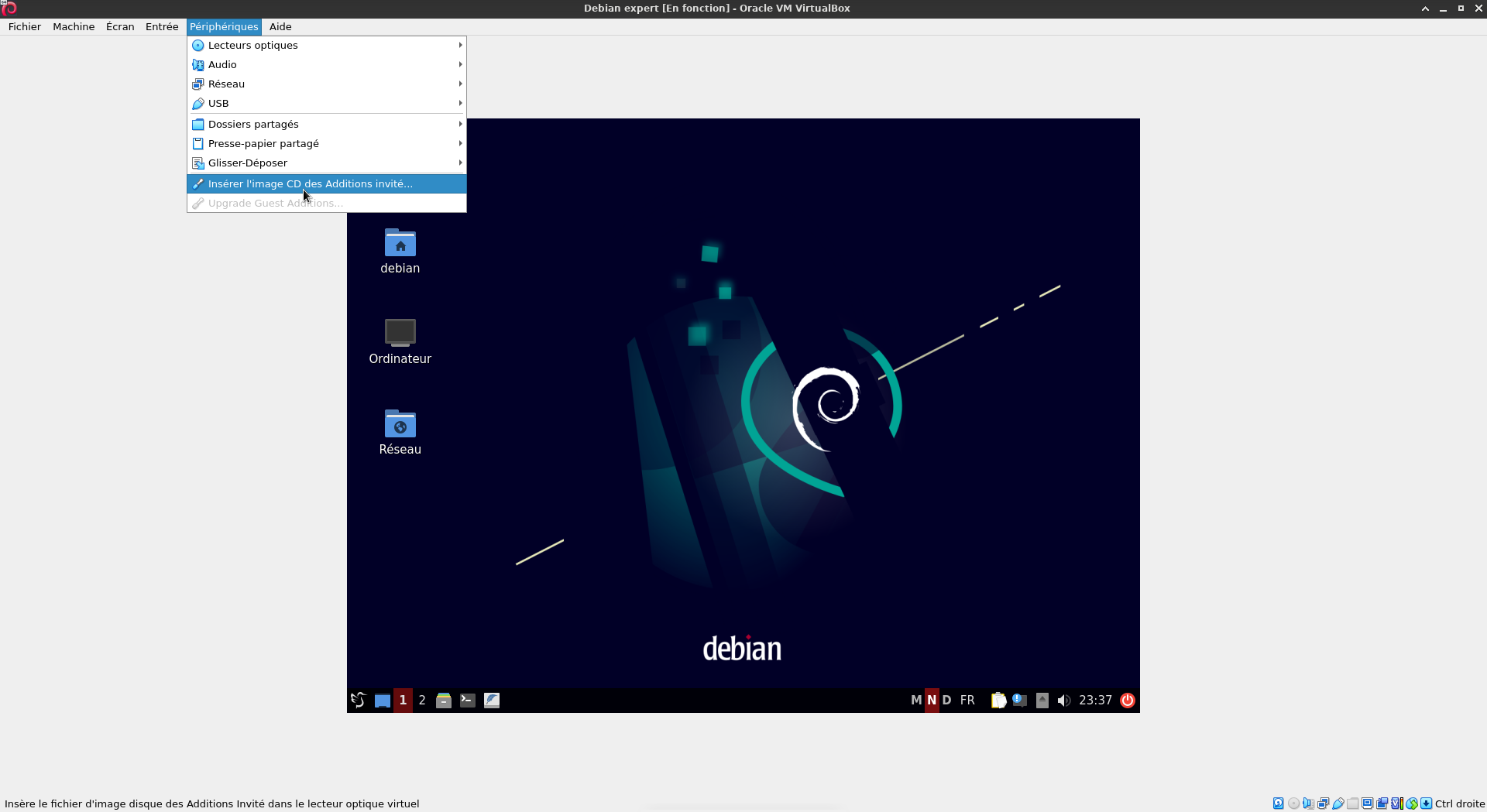Open Presse-papier partagé options

326,143
